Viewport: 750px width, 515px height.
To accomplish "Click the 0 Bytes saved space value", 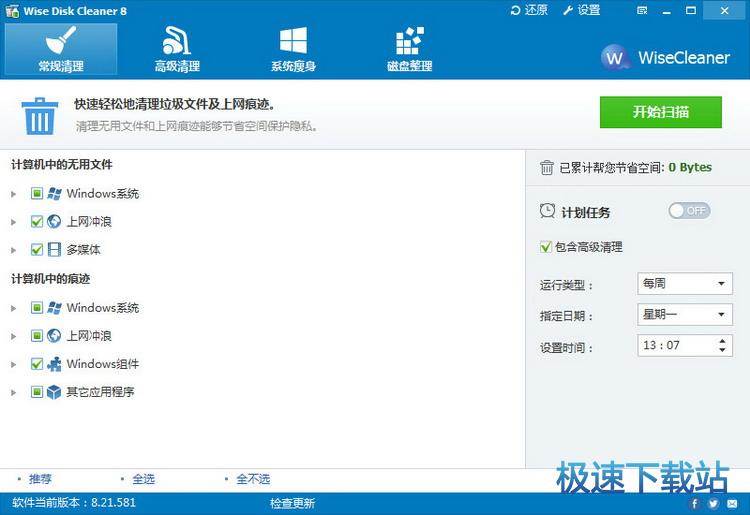I will pos(690,167).
